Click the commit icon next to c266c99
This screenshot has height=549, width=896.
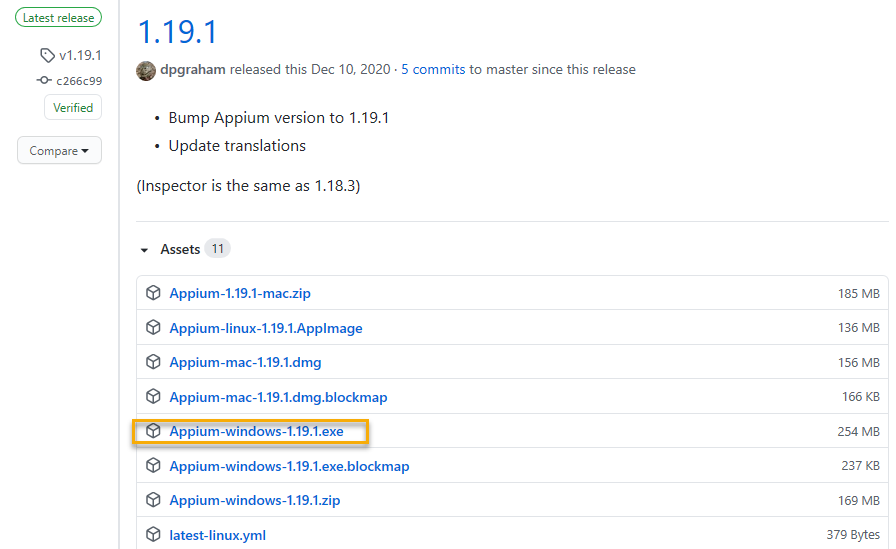click(44, 81)
